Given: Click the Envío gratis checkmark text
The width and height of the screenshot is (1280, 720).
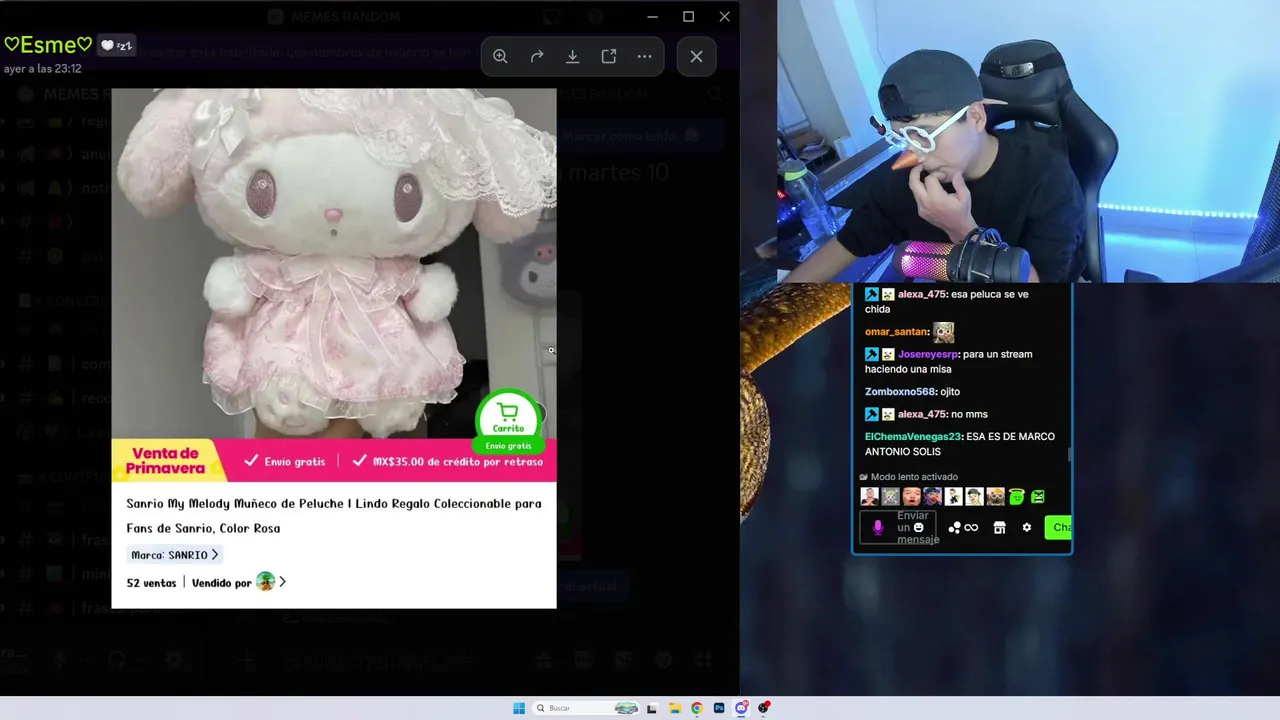Looking at the screenshot, I should pyautogui.click(x=285, y=462).
